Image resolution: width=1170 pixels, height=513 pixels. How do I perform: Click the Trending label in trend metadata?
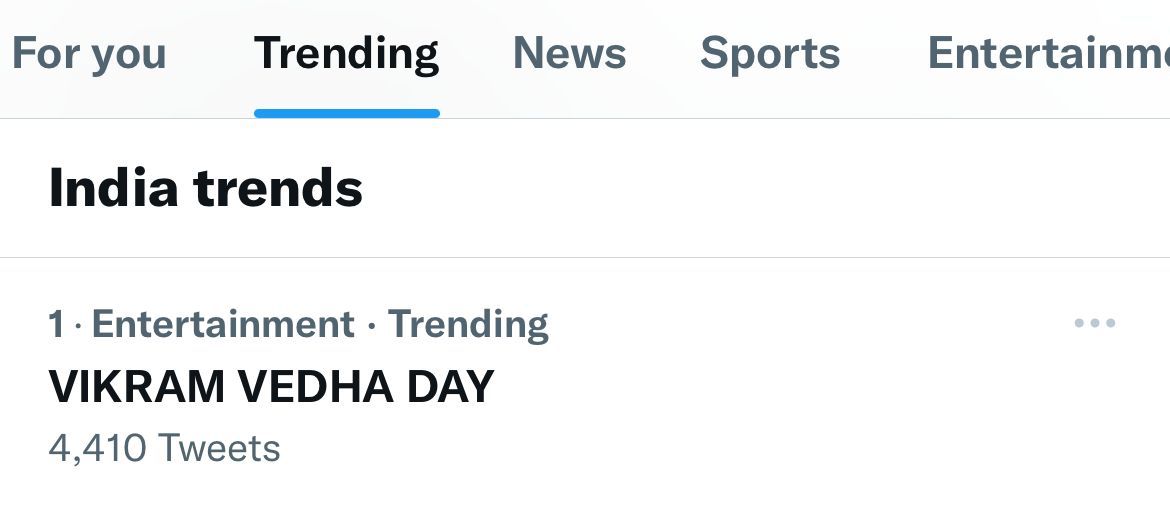[468, 325]
